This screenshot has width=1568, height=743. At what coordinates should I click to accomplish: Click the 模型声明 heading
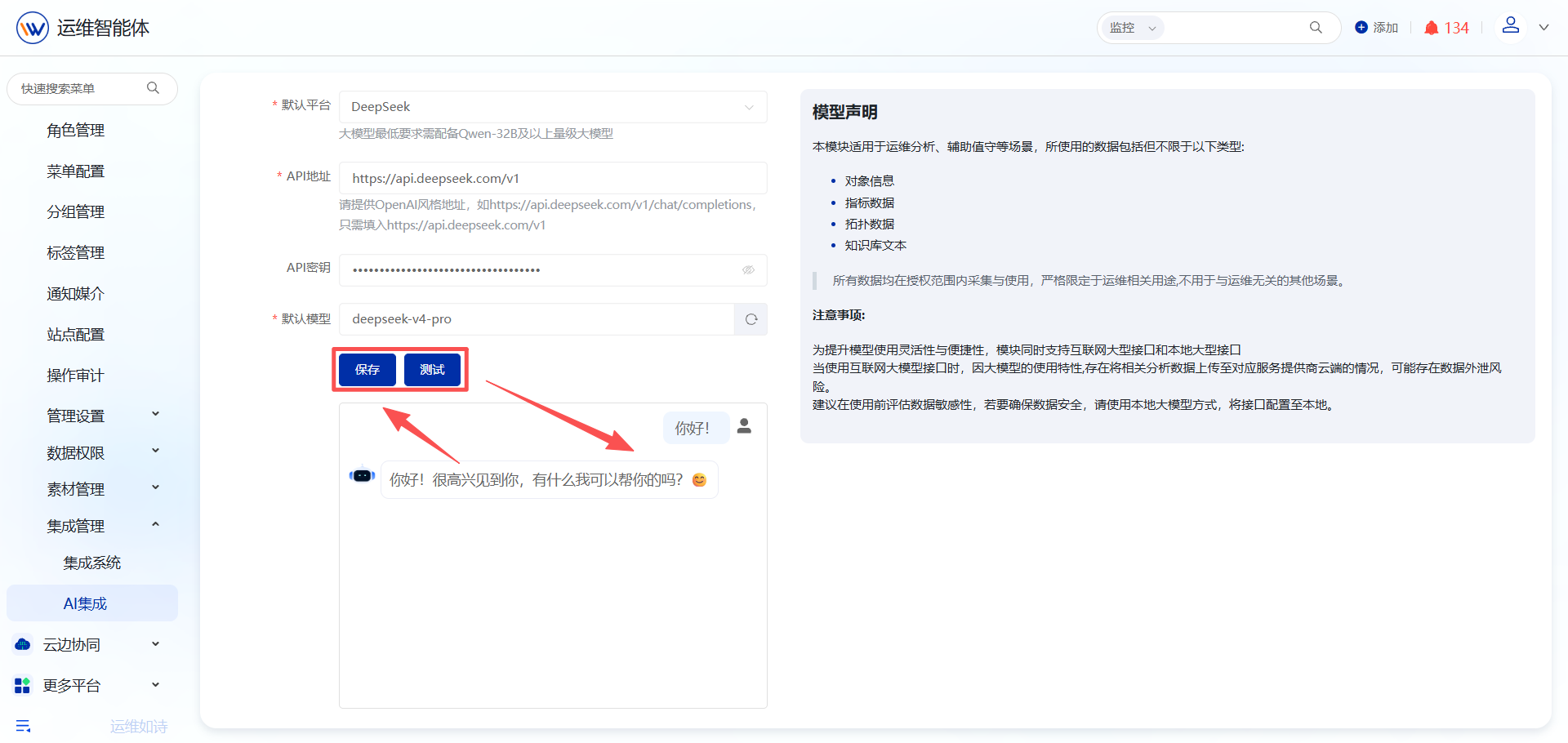(845, 112)
